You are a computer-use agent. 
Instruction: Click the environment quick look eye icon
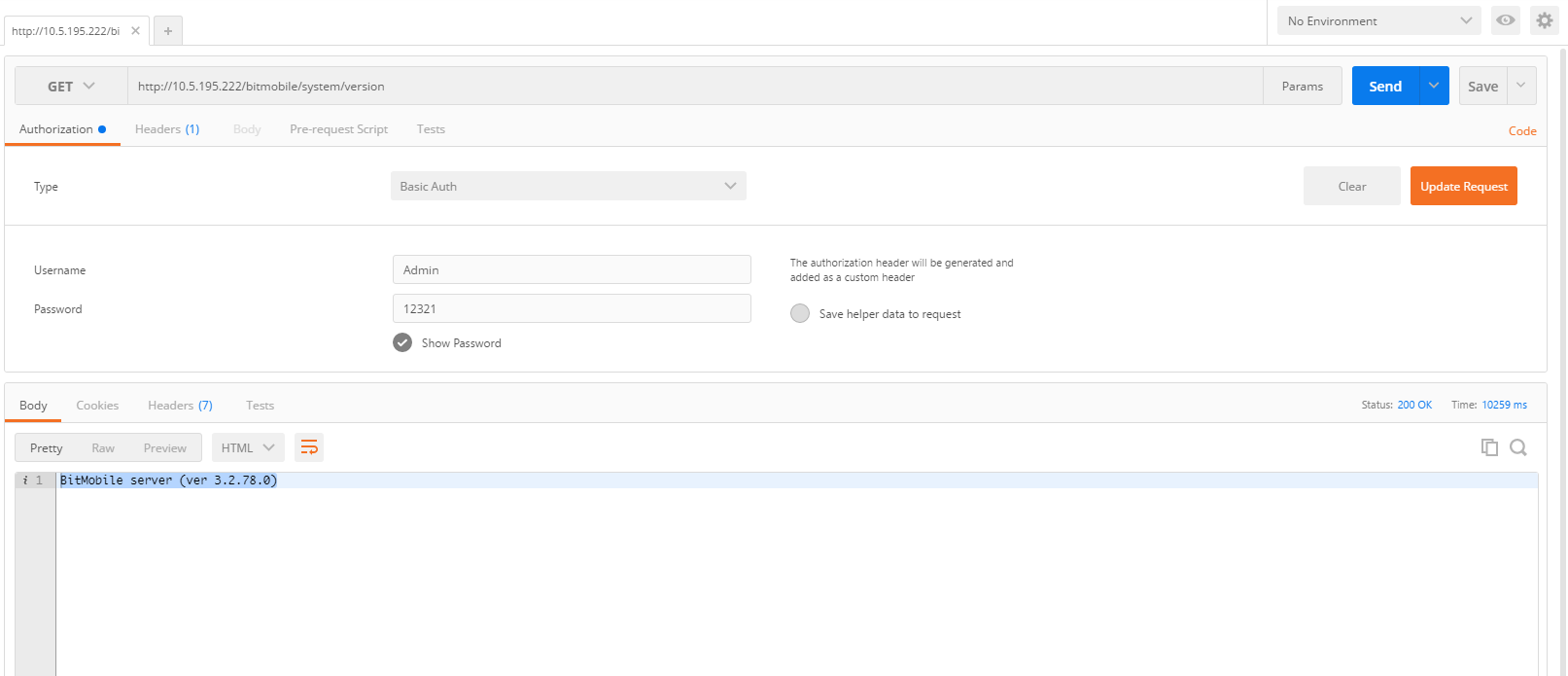coord(1505,20)
